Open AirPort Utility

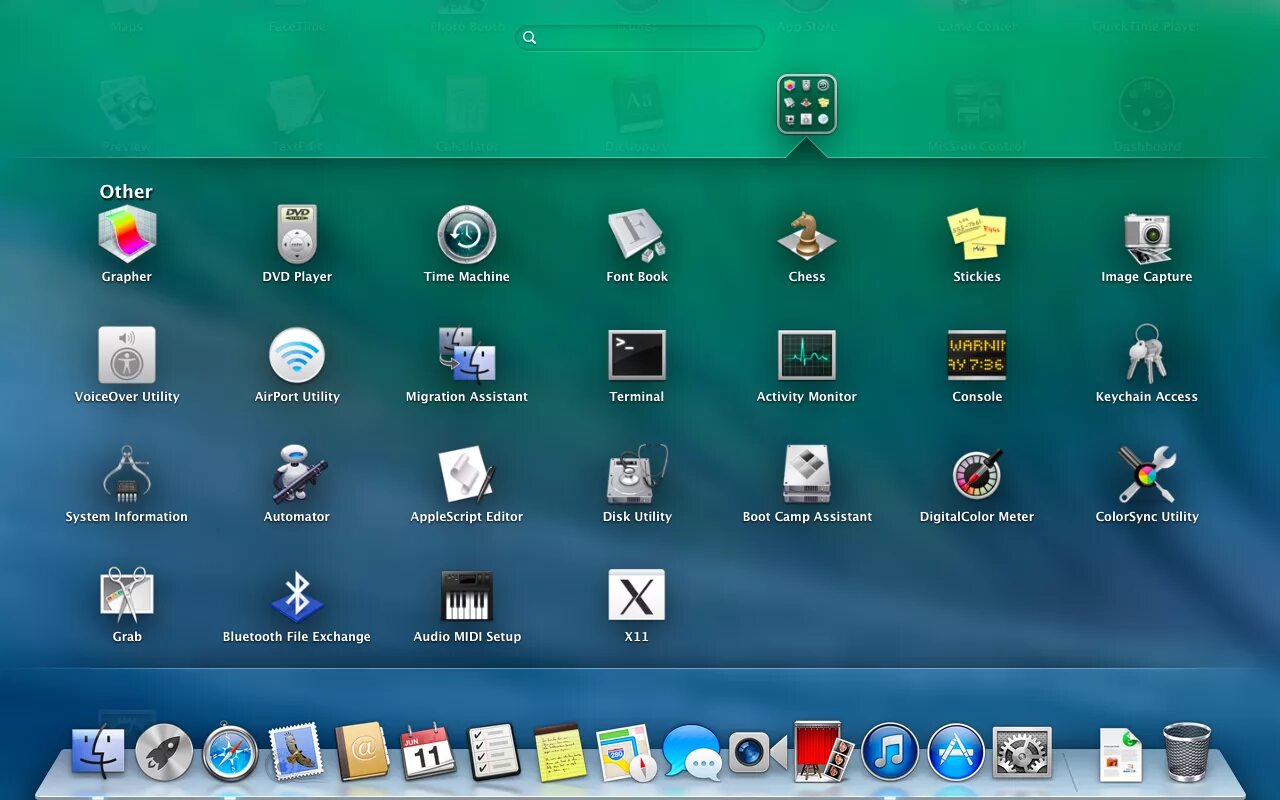297,355
